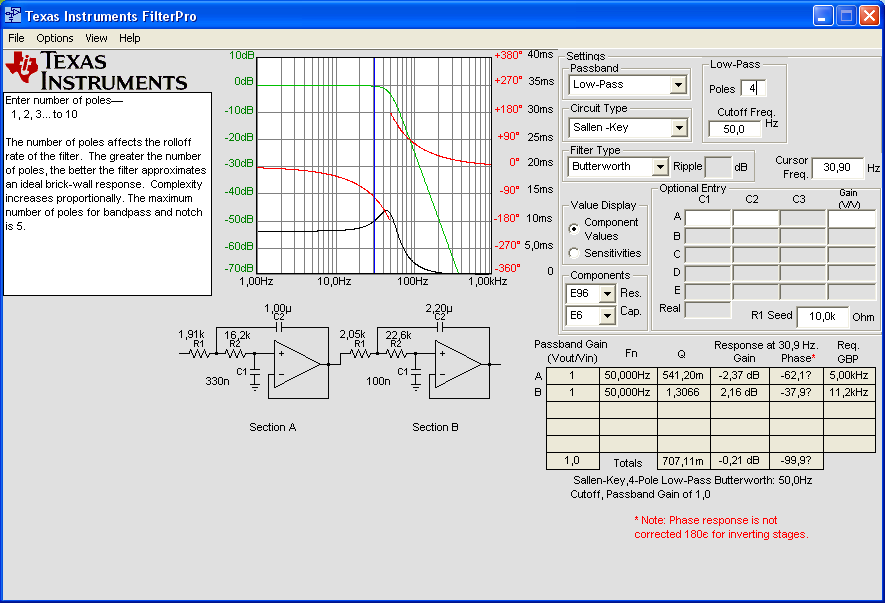Click the R1 Seed field showing 10,0k
The width and height of the screenshot is (885, 603).
(x=822, y=316)
